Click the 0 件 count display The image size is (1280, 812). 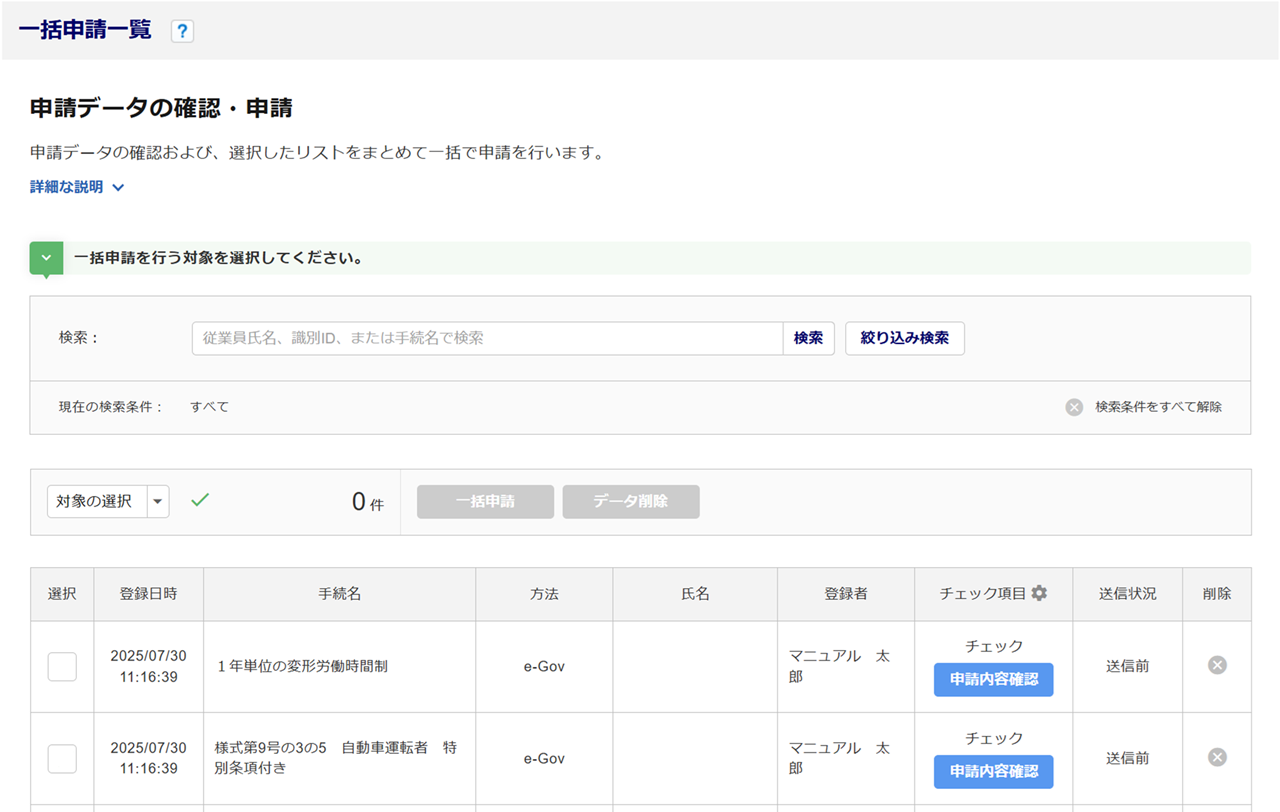[367, 502]
